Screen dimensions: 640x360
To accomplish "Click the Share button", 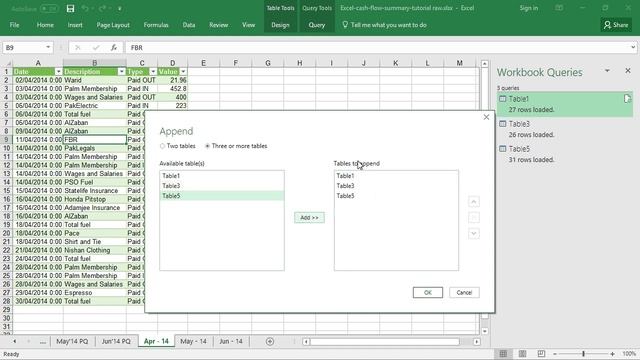I will point(616,25).
